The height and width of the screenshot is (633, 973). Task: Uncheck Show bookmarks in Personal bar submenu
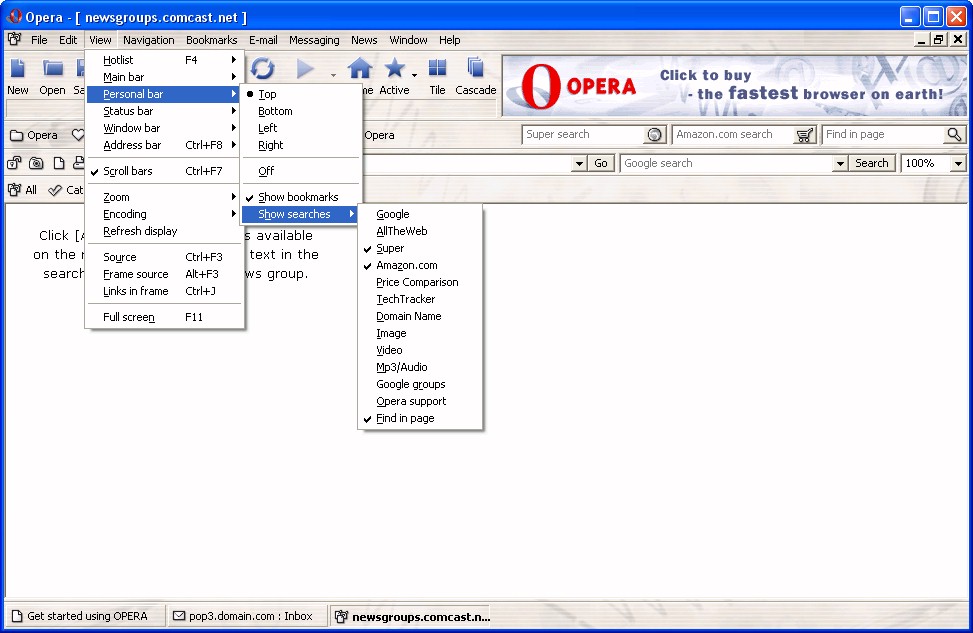[x=298, y=197]
